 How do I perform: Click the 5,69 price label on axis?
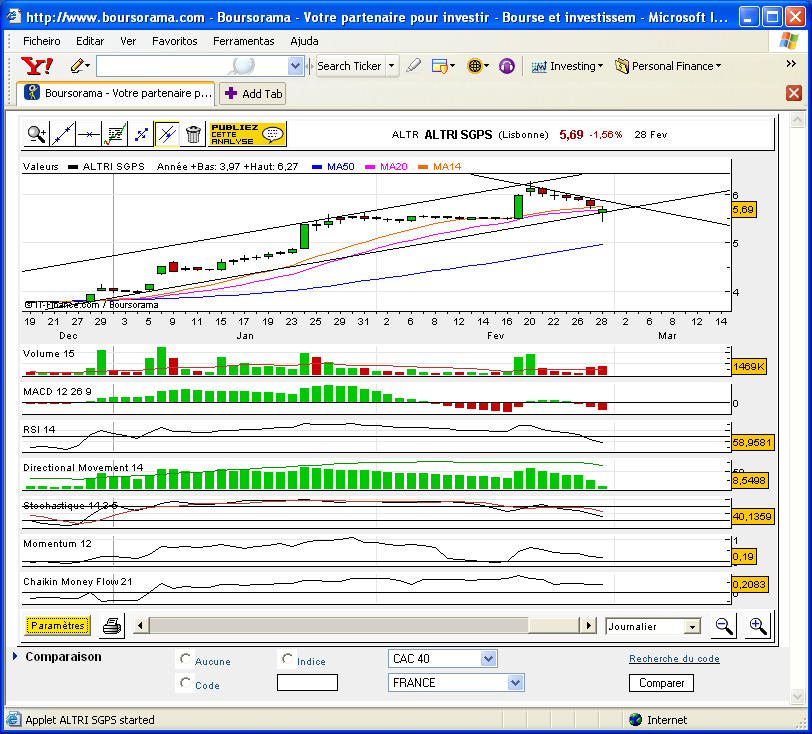pos(744,210)
